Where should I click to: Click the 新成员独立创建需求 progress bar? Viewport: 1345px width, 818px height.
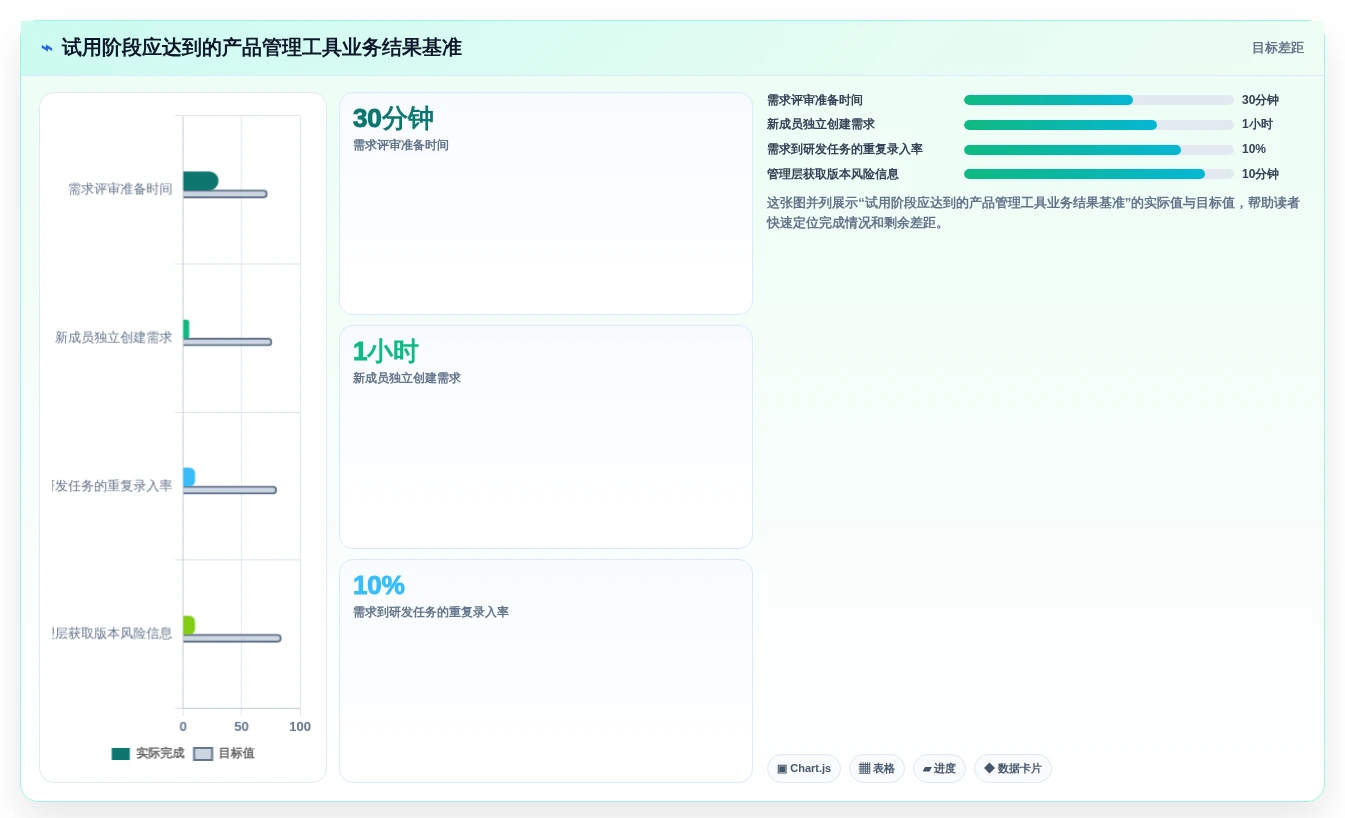pyautogui.click(x=1099, y=125)
